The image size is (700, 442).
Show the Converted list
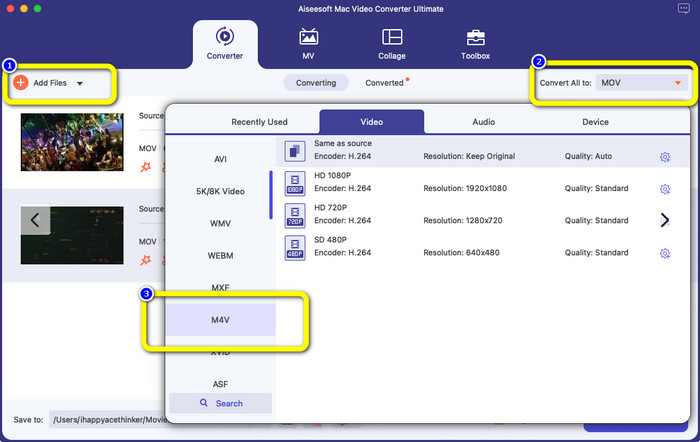point(384,83)
